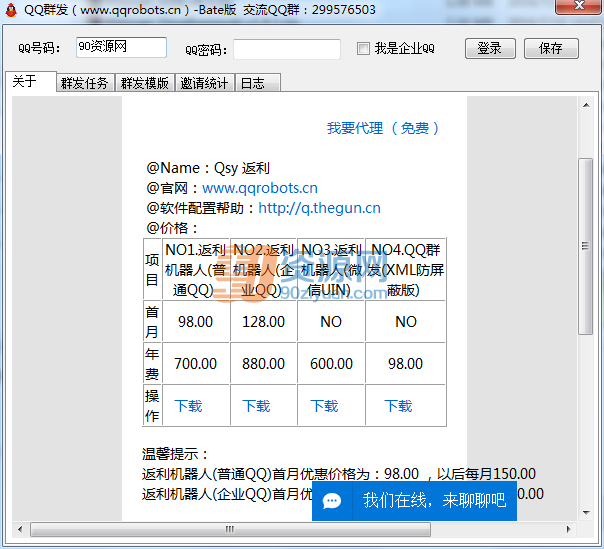Select the 98.00 first-month price in the NO1 column
604x549 pixels.
point(196,322)
